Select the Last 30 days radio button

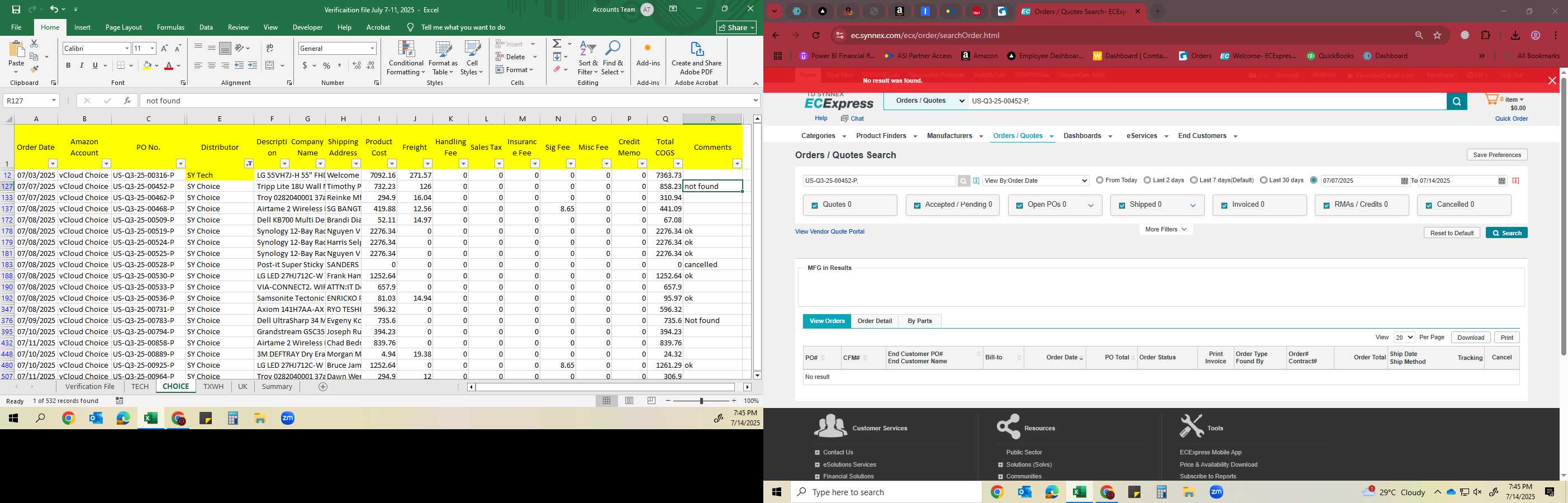pyautogui.click(x=1263, y=181)
